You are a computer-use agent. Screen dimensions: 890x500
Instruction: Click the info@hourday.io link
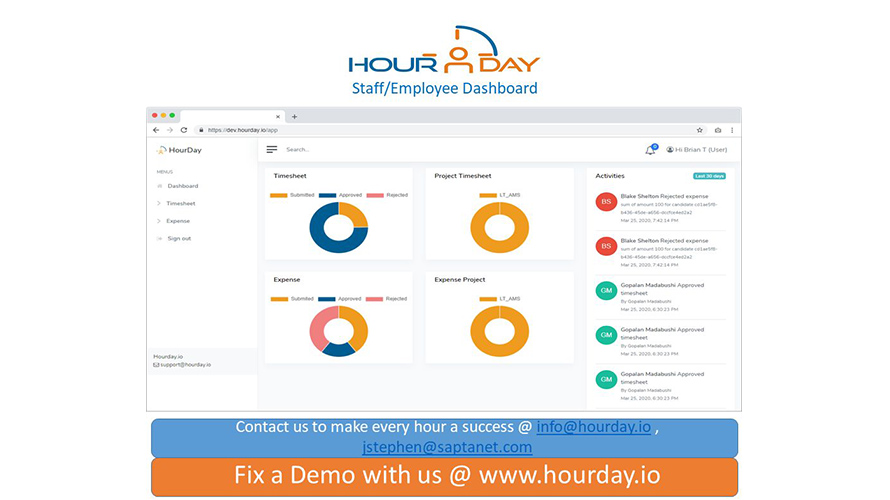[594, 427]
